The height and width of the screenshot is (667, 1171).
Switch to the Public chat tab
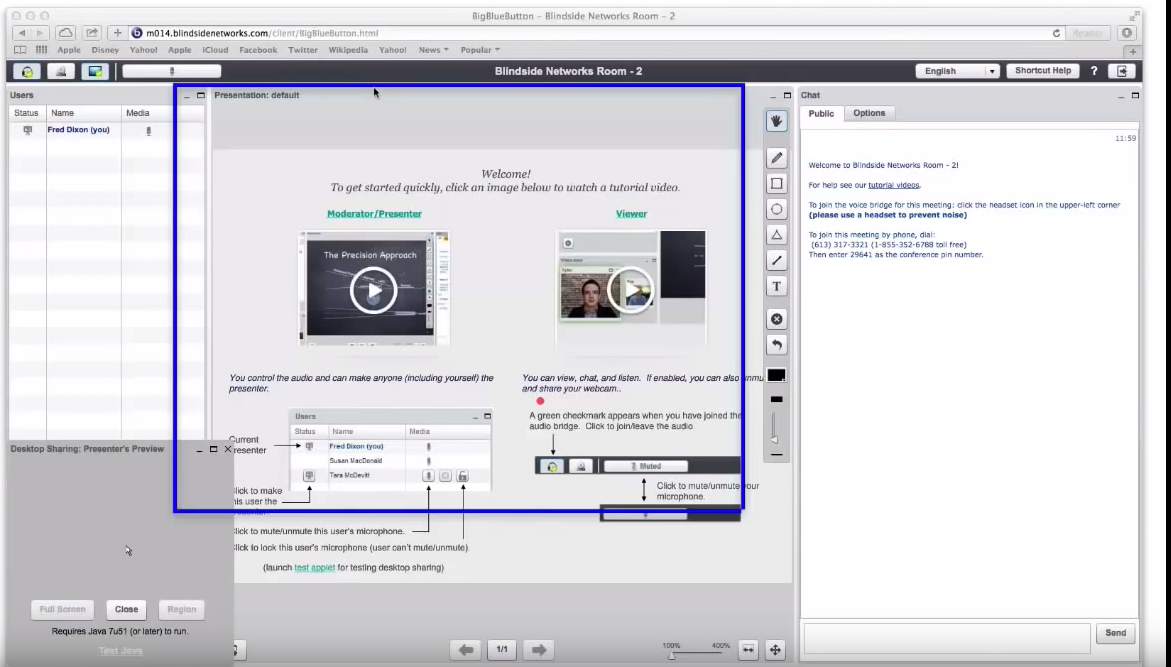tap(821, 114)
